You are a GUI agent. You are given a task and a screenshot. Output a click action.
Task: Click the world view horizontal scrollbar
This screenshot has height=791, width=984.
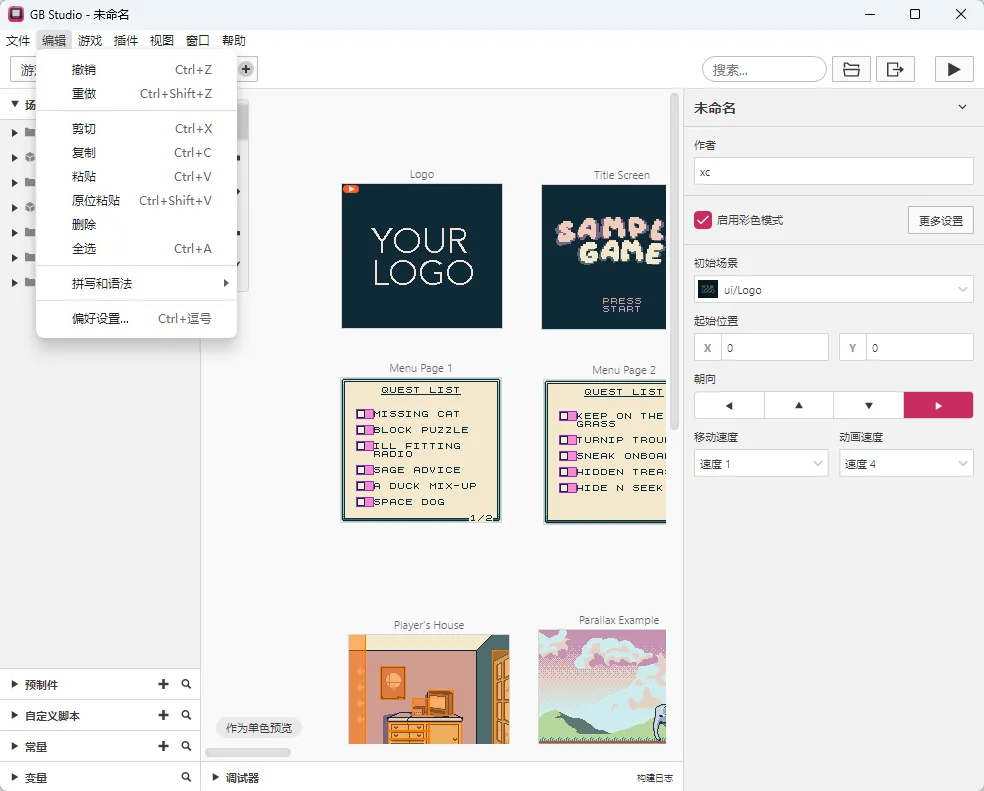tap(248, 752)
